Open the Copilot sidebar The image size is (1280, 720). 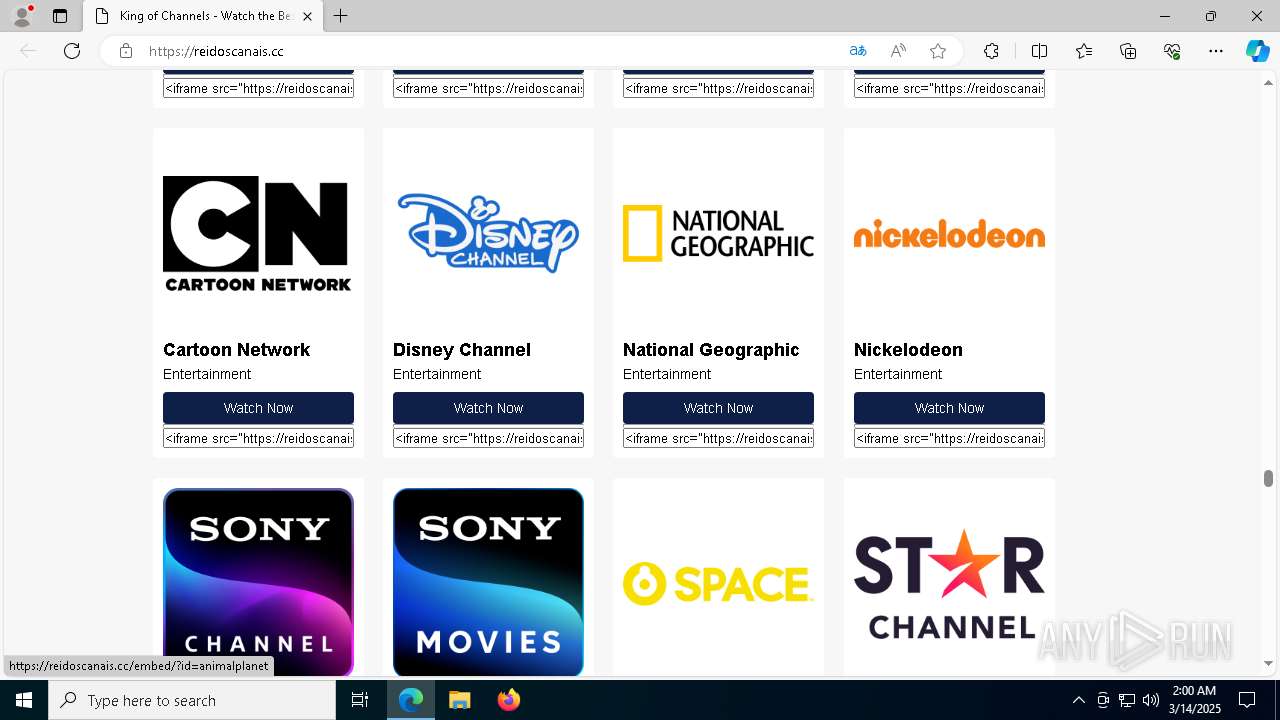click(x=1257, y=51)
